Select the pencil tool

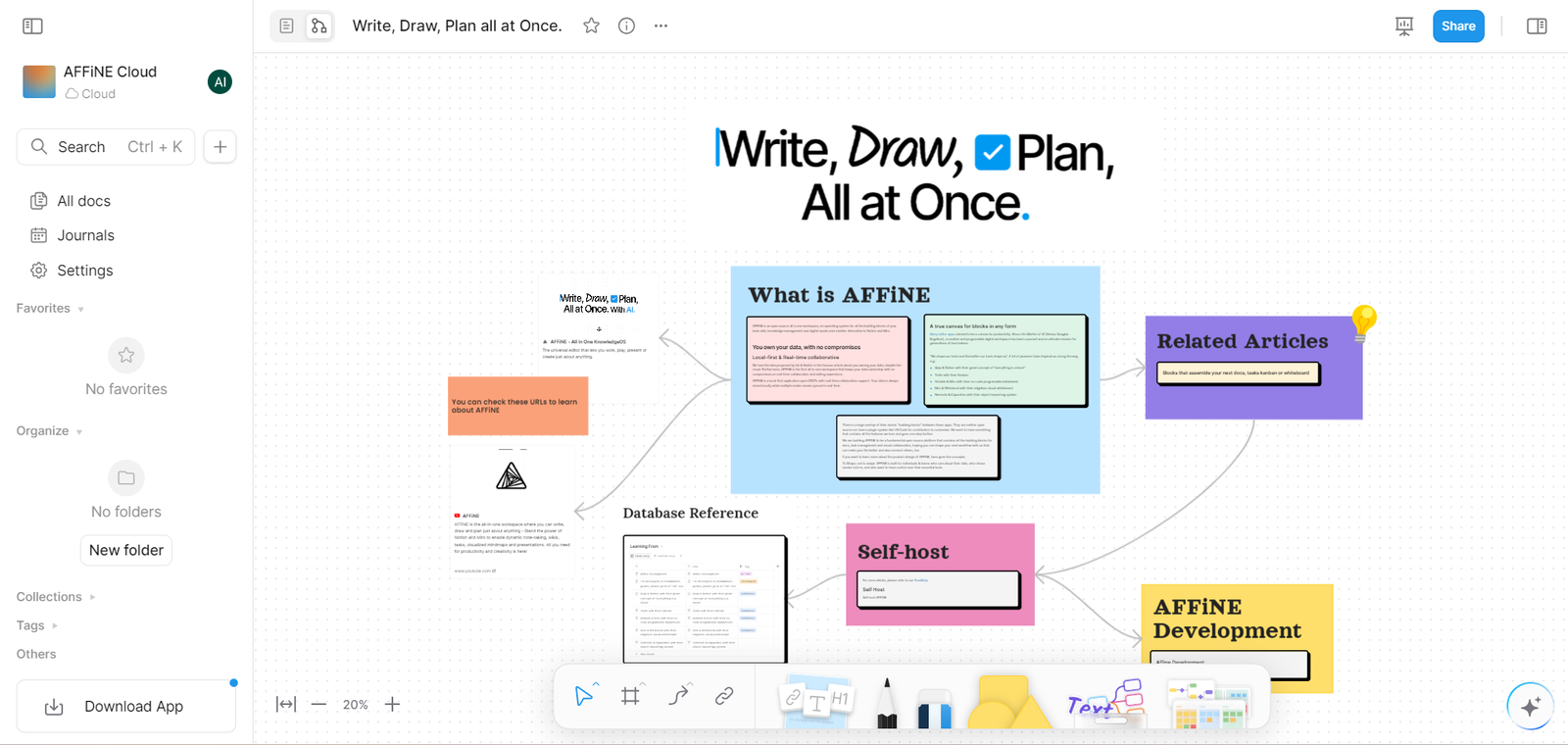pyautogui.click(x=887, y=702)
